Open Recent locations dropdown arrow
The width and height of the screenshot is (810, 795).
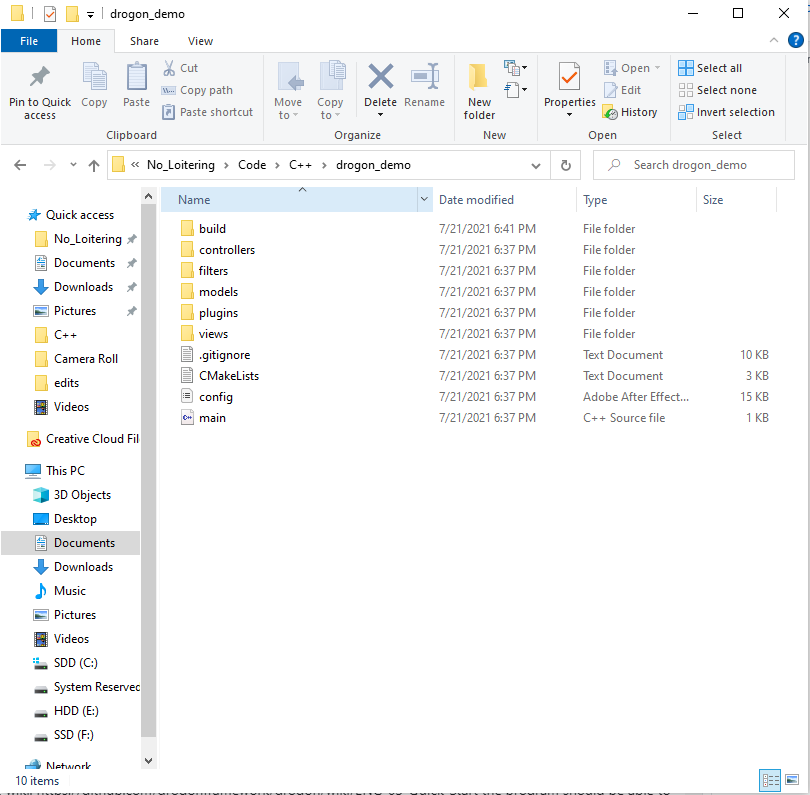(x=73, y=165)
